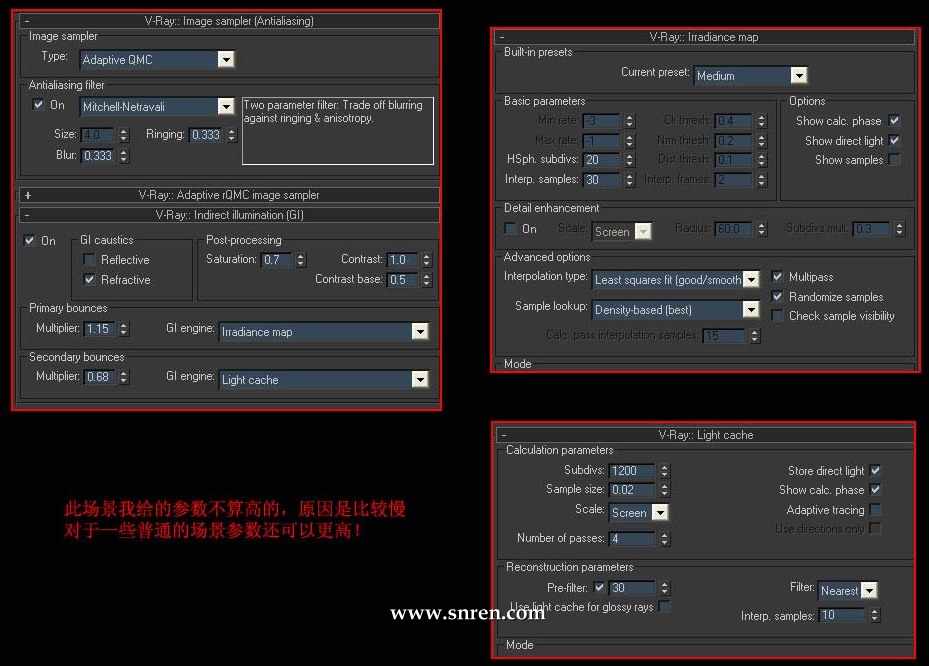Viewport: 929px width, 666px height.
Task: Open the Current preset dropdown
Action: point(799,75)
